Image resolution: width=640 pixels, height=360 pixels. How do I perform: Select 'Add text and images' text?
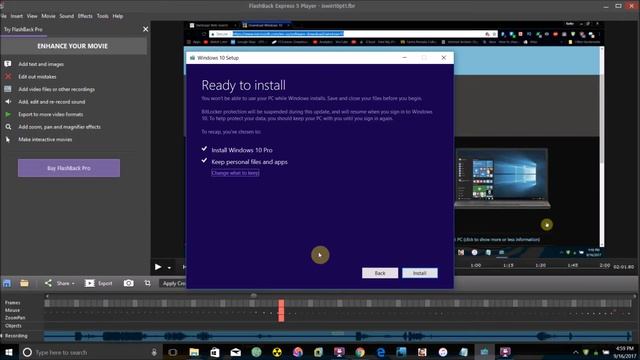[41, 64]
